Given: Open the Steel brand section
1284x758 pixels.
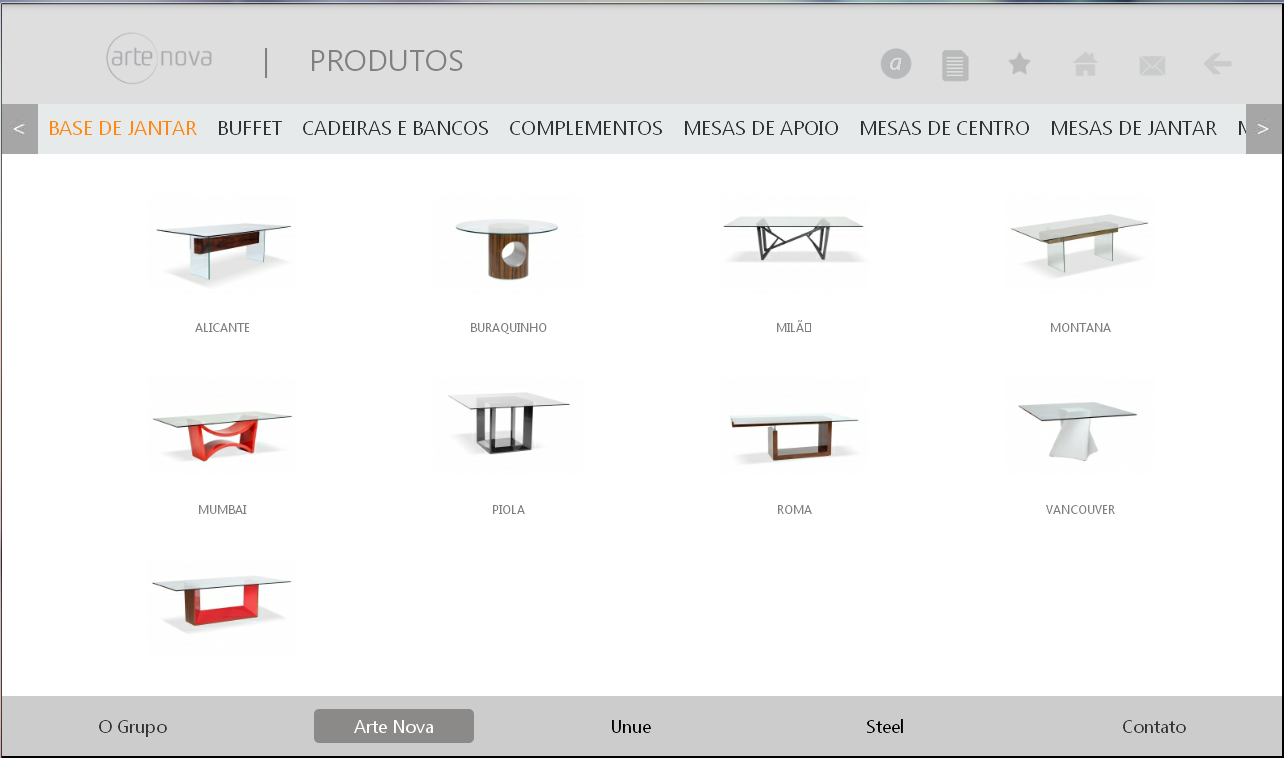Looking at the screenshot, I should (x=885, y=727).
